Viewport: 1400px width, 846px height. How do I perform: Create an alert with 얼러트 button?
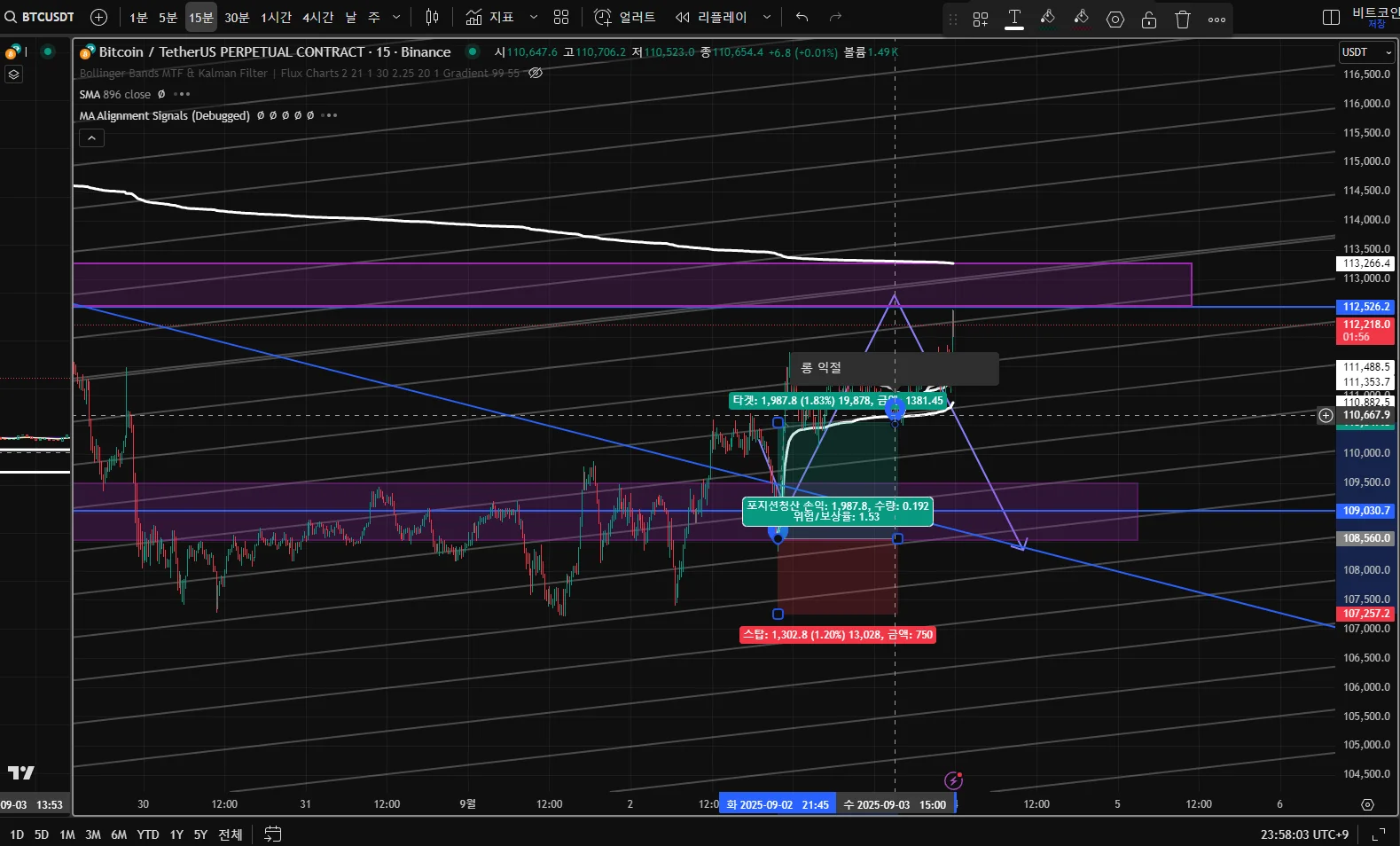pyautogui.click(x=624, y=17)
